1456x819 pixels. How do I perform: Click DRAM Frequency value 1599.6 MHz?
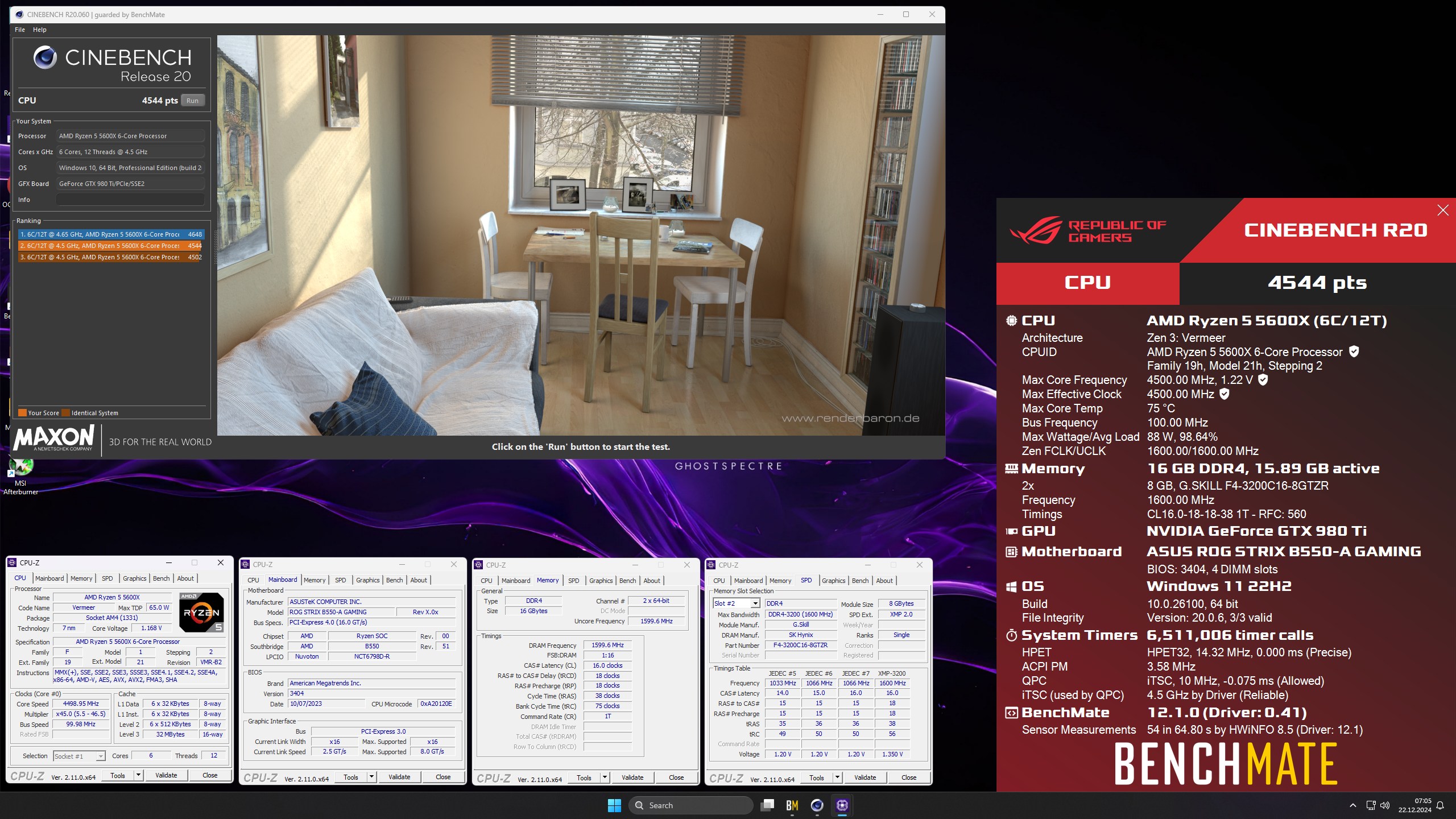[x=607, y=645]
